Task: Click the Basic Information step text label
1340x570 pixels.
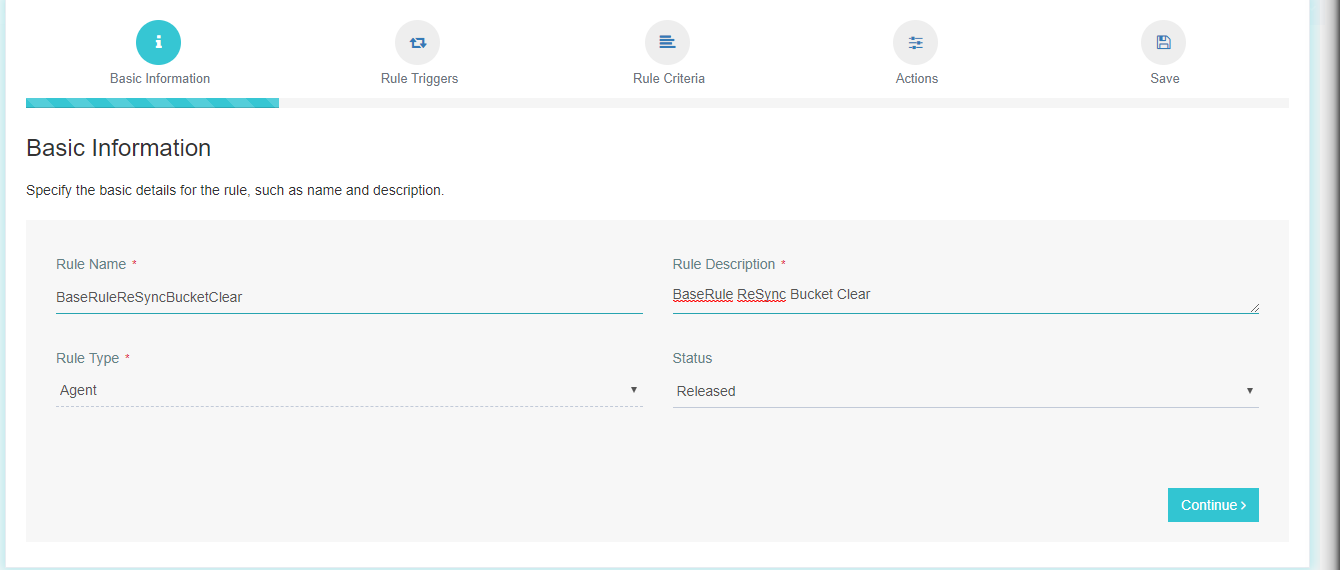Action: [160, 78]
